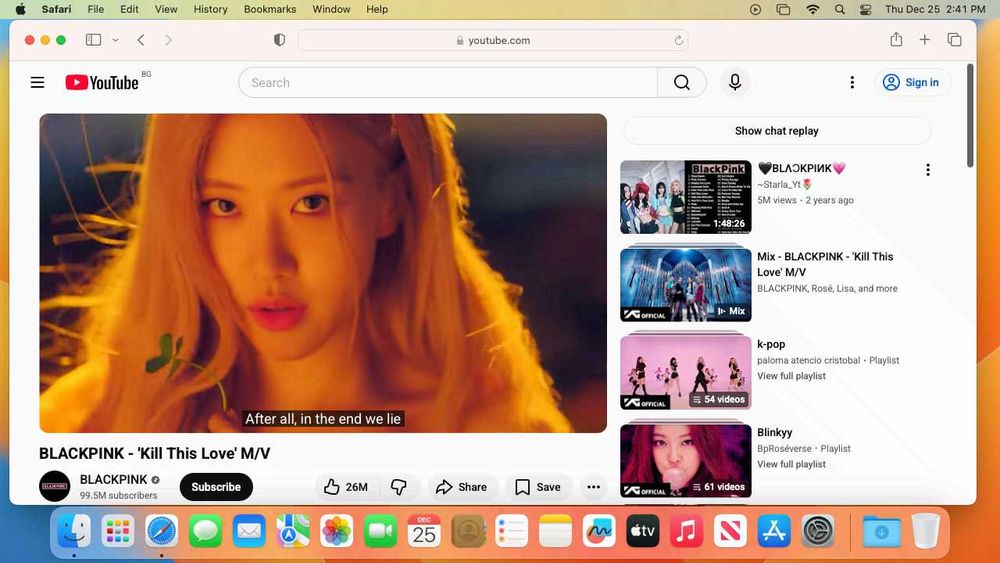Open YouTube settings three-dot icon
The image size is (1000, 563).
[x=852, y=82]
